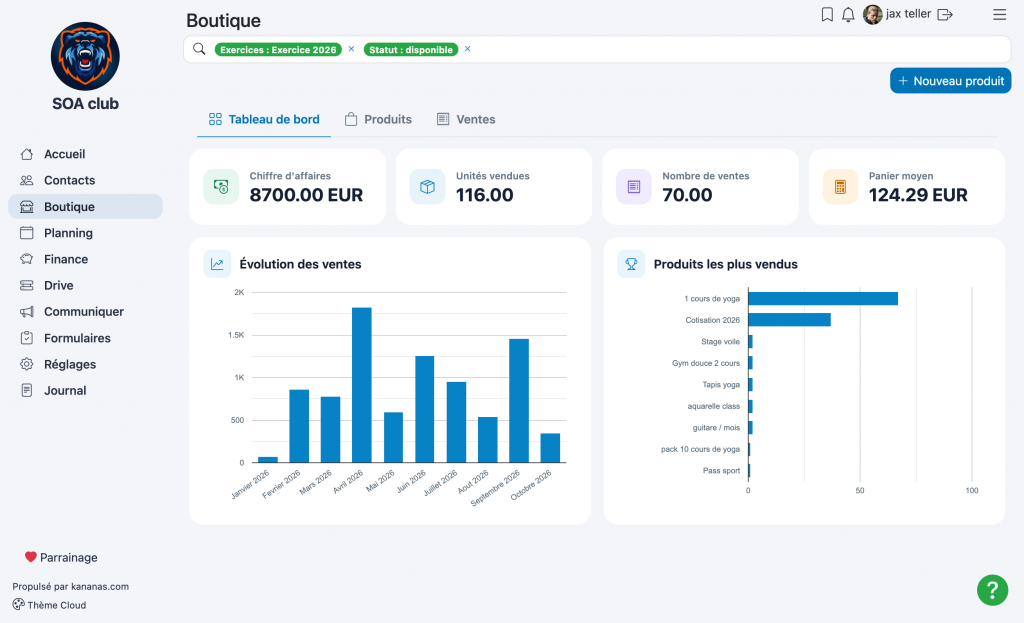Screen dimensions: 1024x623
Task: Click the Pass sport label
Action: (x=722, y=471)
